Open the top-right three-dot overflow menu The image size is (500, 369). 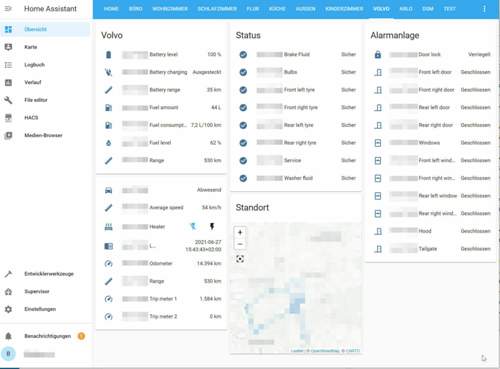tap(484, 9)
